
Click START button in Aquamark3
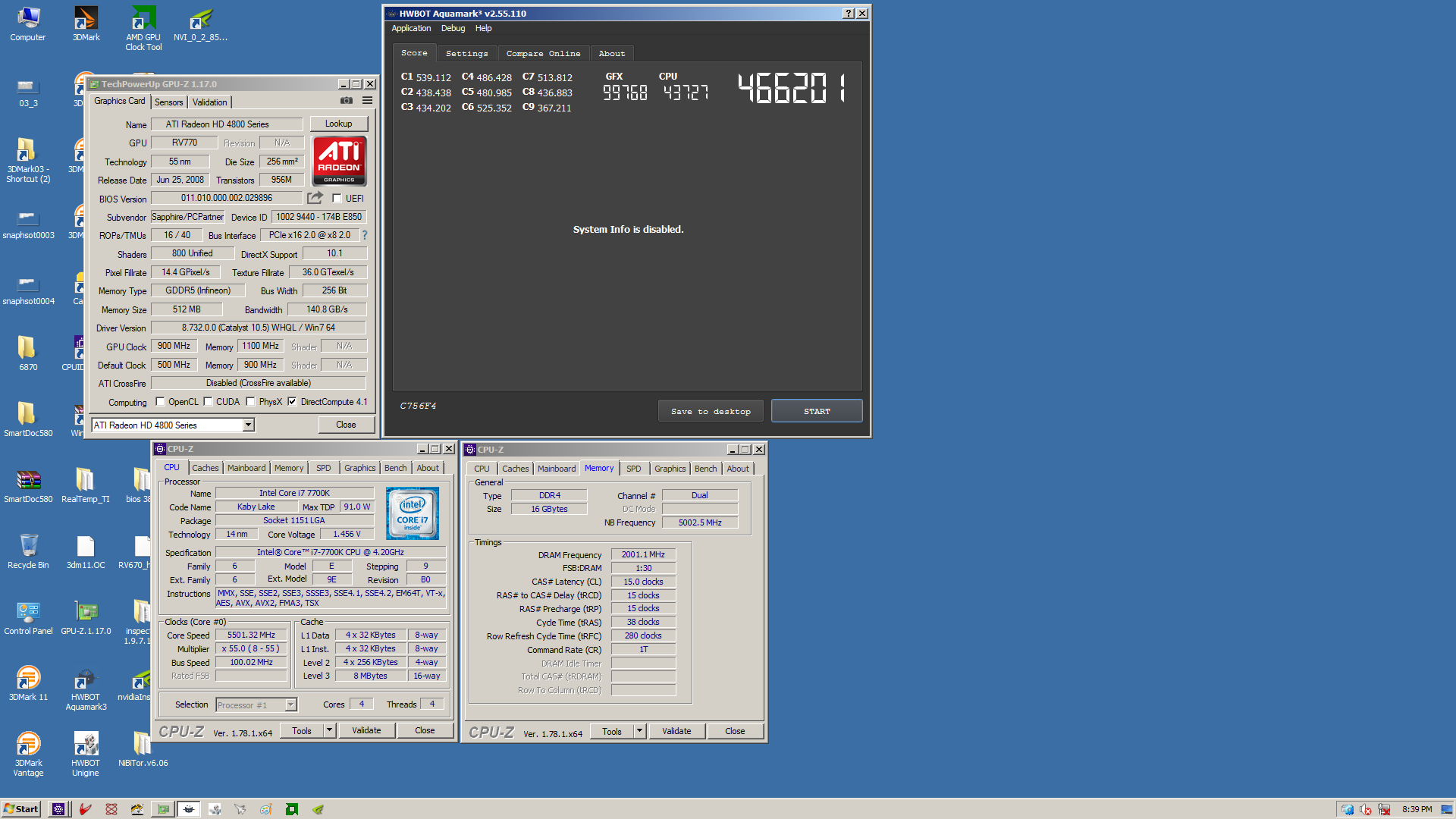coord(817,411)
